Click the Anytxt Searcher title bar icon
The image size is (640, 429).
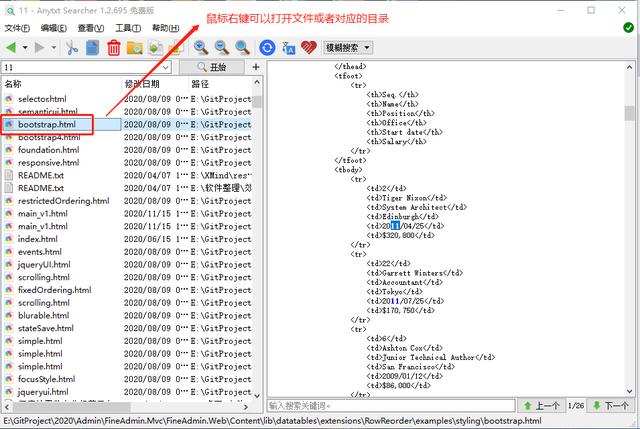click(10, 10)
